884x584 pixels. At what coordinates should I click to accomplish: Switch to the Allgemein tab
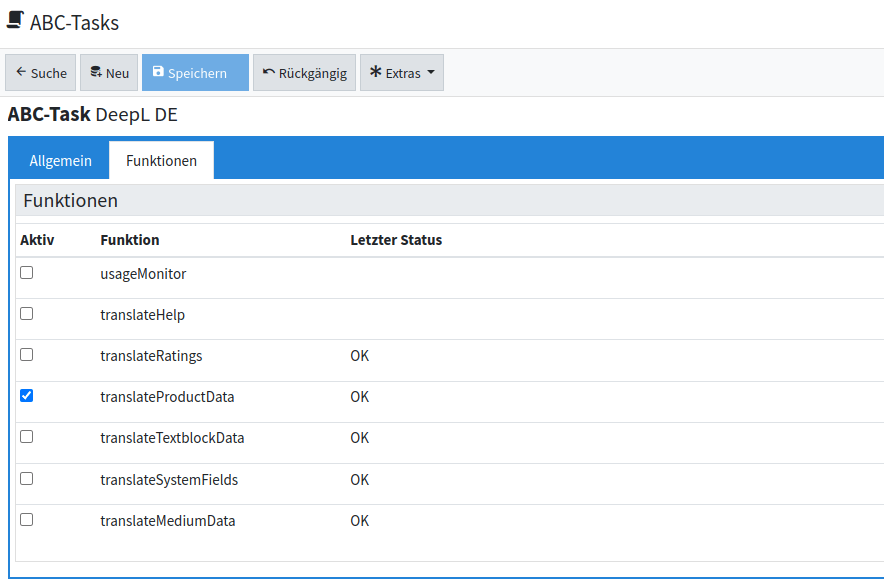click(x=61, y=161)
